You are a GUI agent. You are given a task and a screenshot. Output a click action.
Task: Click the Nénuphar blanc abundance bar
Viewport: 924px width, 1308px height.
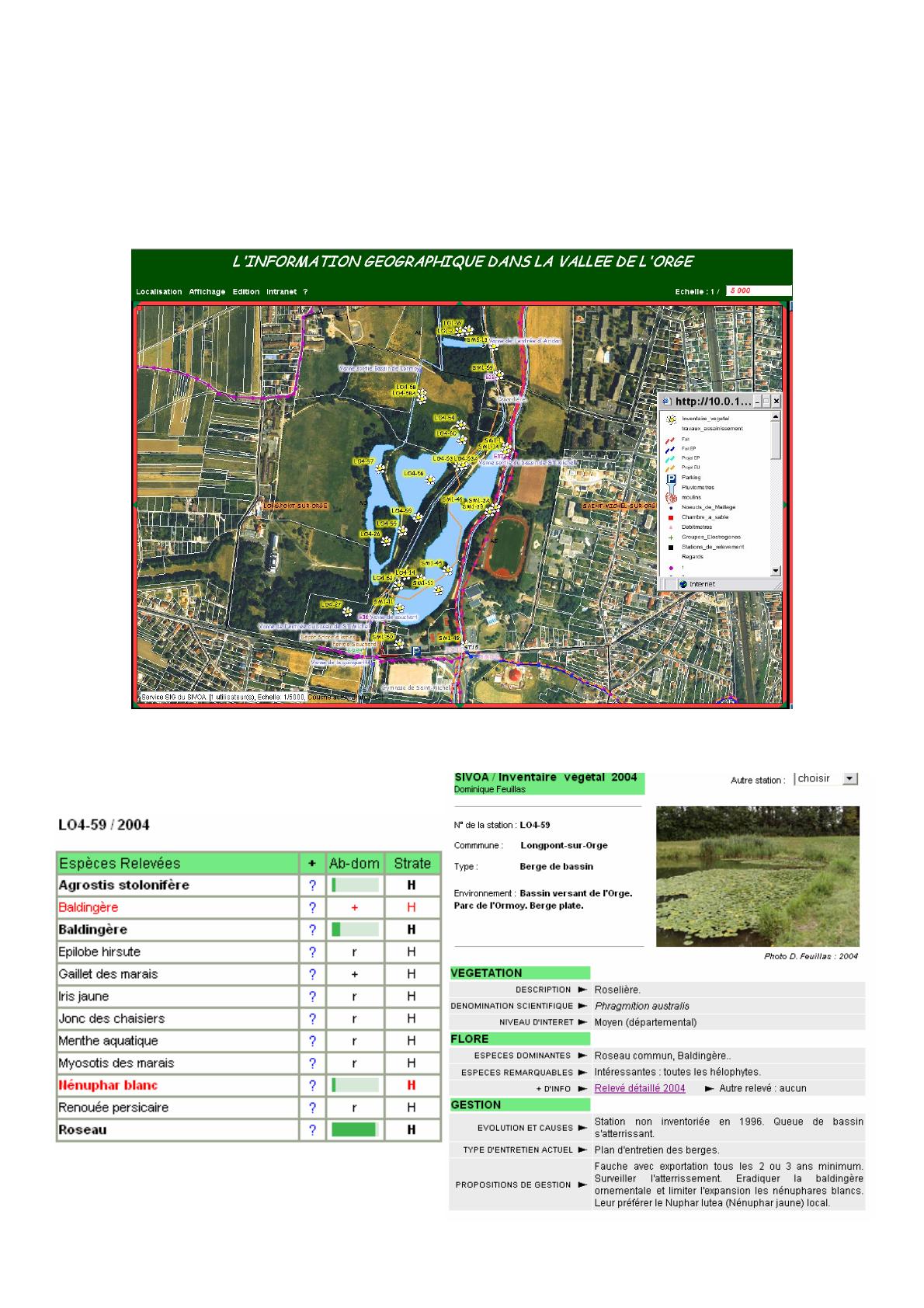[x=355, y=1085]
